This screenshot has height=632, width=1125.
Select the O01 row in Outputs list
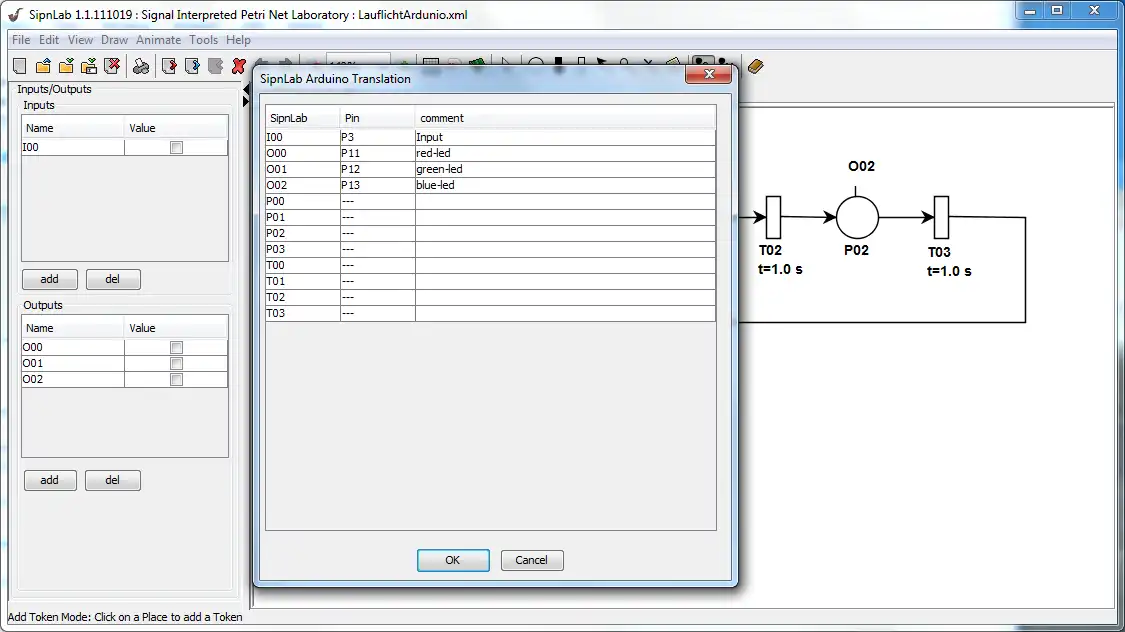125,363
